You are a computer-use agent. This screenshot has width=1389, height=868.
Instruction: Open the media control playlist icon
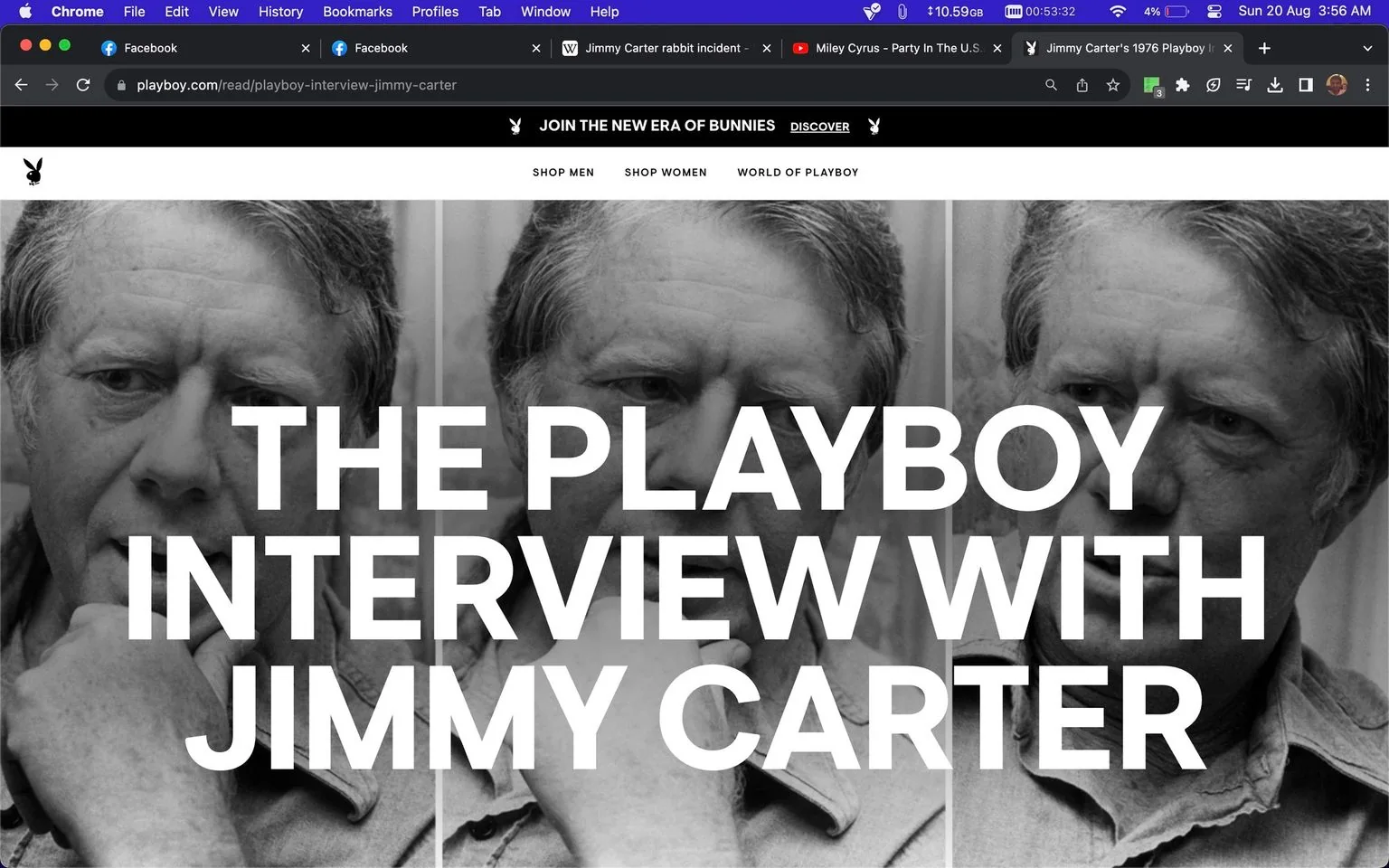[x=1244, y=85]
